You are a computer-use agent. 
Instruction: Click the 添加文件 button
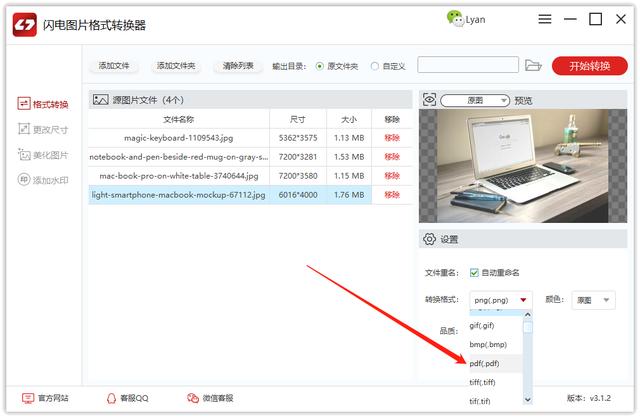tap(114, 66)
